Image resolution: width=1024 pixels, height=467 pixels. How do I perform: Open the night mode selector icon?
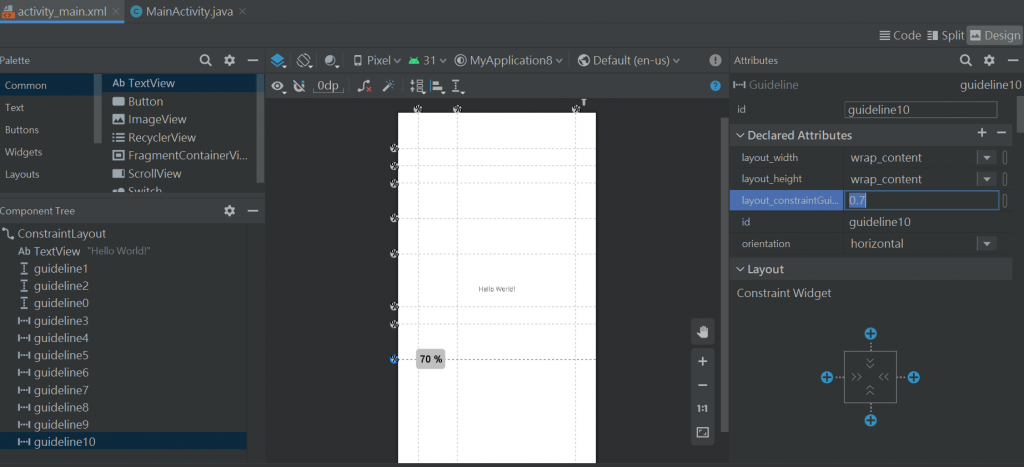pyautogui.click(x=331, y=61)
